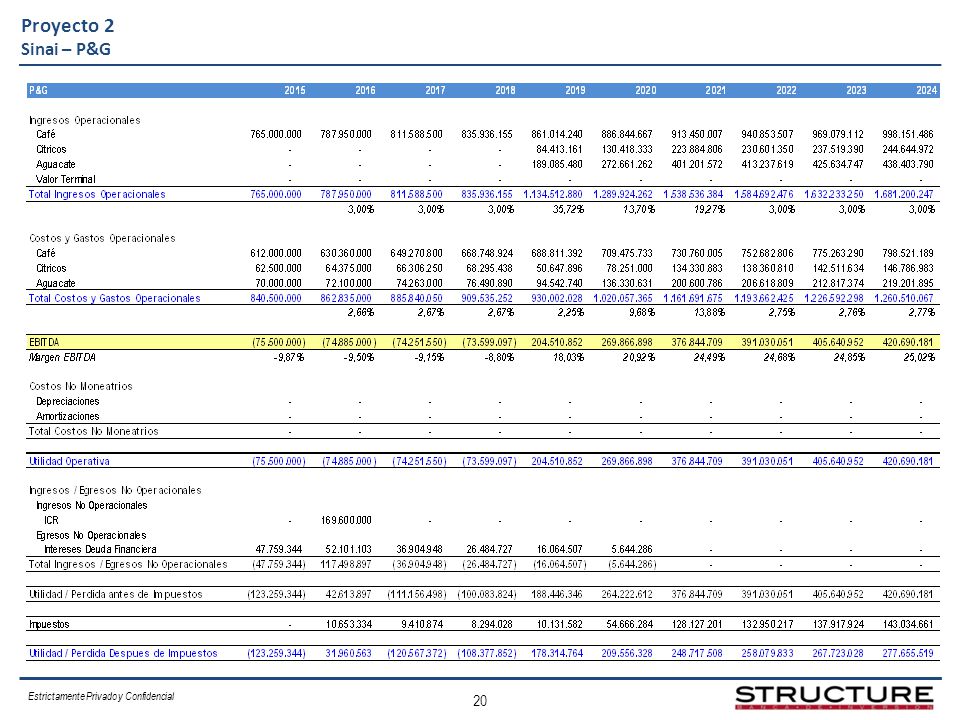Select Cítricos income value 244.644.972
The height and width of the screenshot is (720, 960).
pyautogui.click(x=907, y=149)
